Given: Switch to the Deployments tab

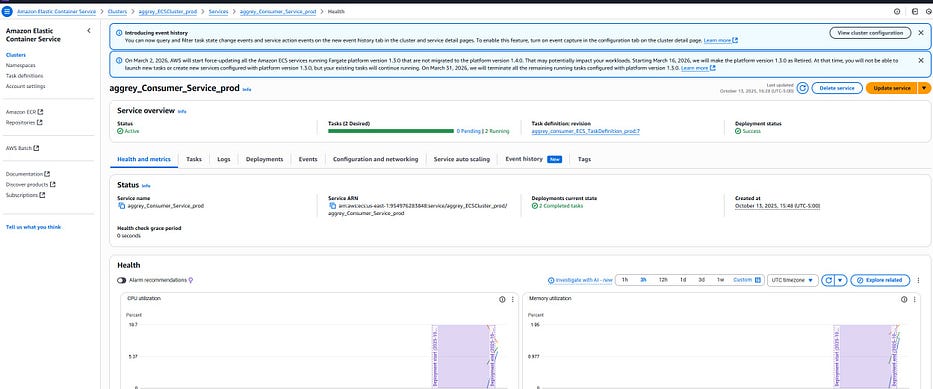Looking at the screenshot, I should pyautogui.click(x=264, y=159).
